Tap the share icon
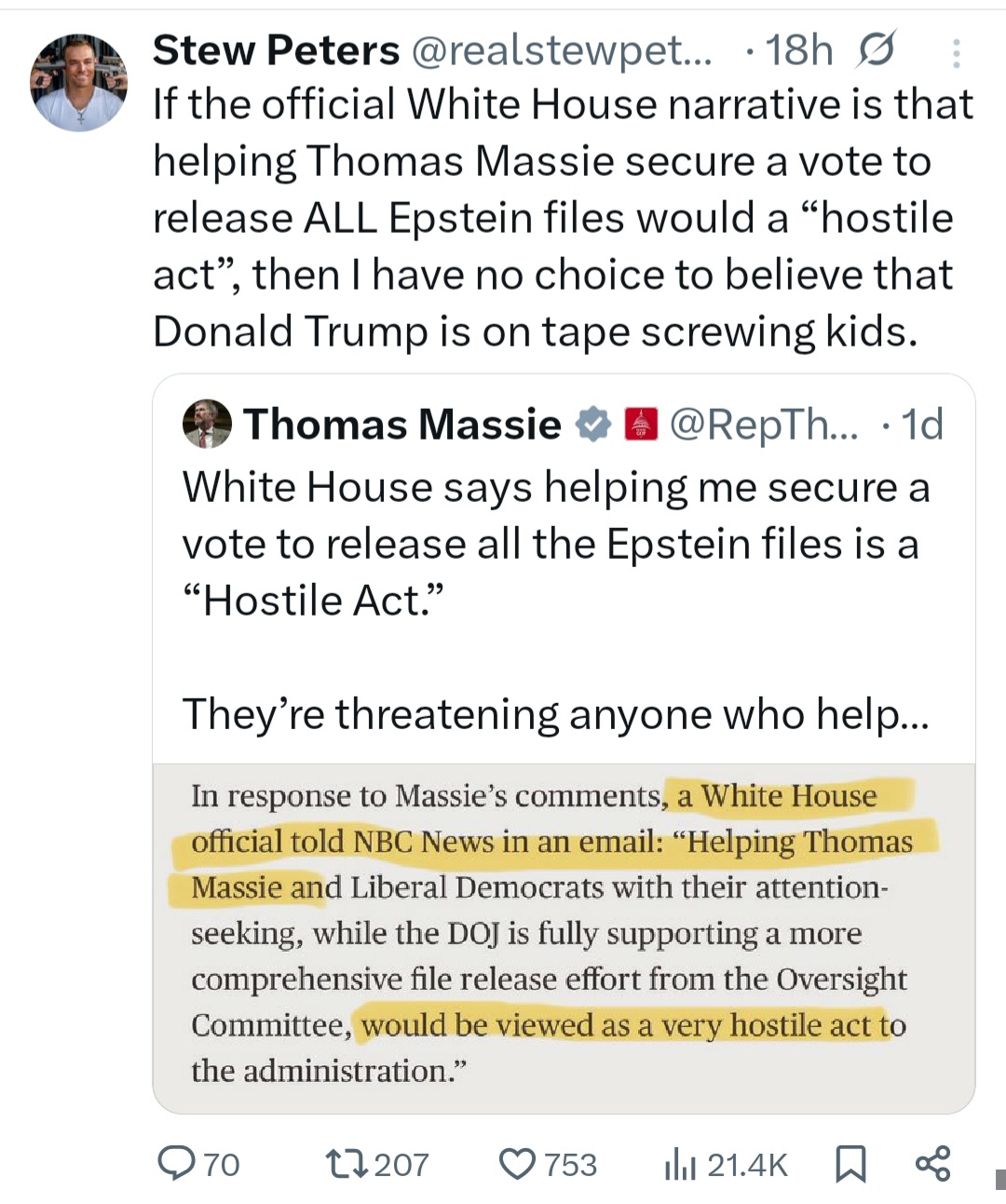This screenshot has height=1204, width=1006. click(932, 1163)
